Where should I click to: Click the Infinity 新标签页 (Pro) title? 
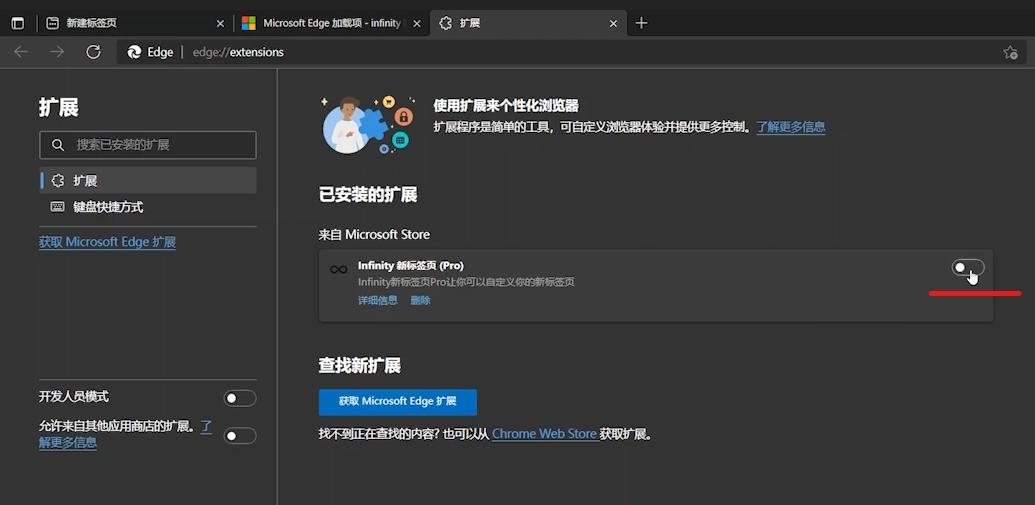coord(411,265)
